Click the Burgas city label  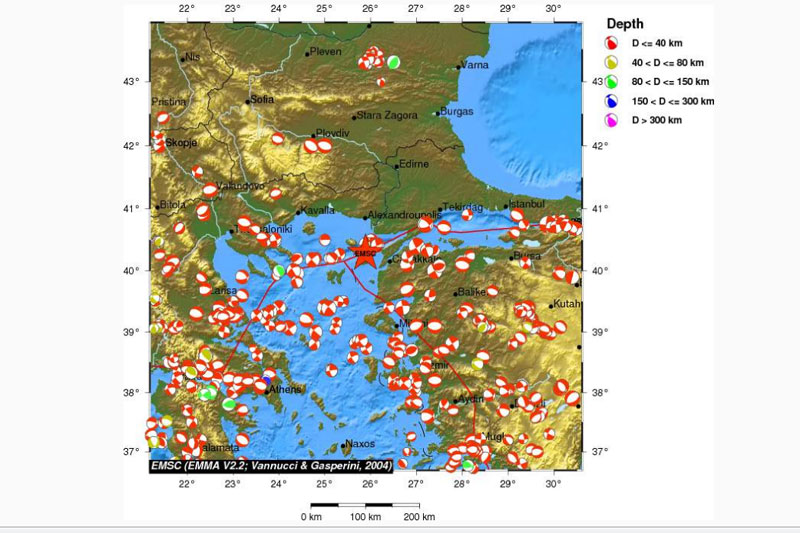click(457, 112)
